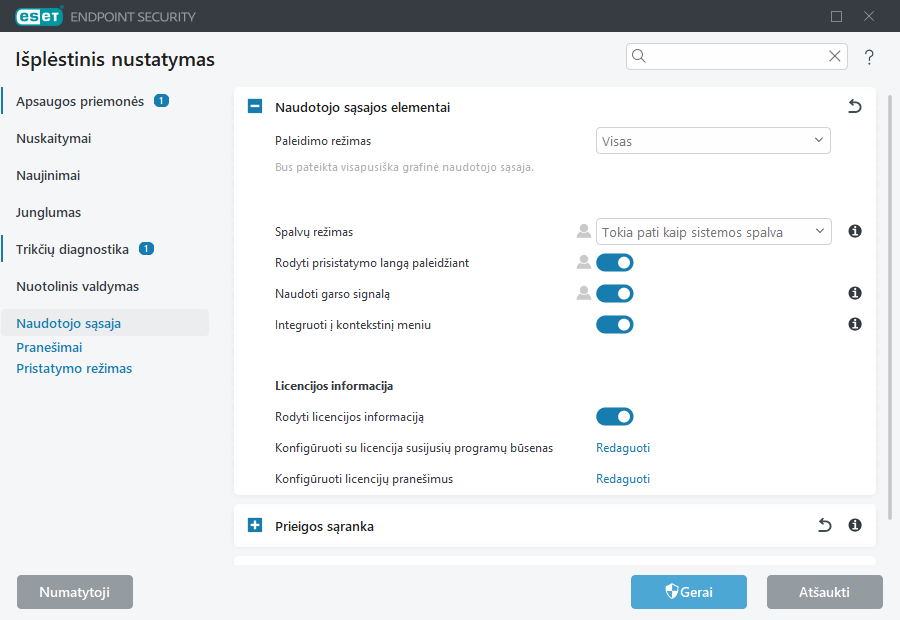Click text 'Bus pateikta visapusiška grafinė naudotojo sąsaja.'
The image size is (900, 620).
click(404, 167)
